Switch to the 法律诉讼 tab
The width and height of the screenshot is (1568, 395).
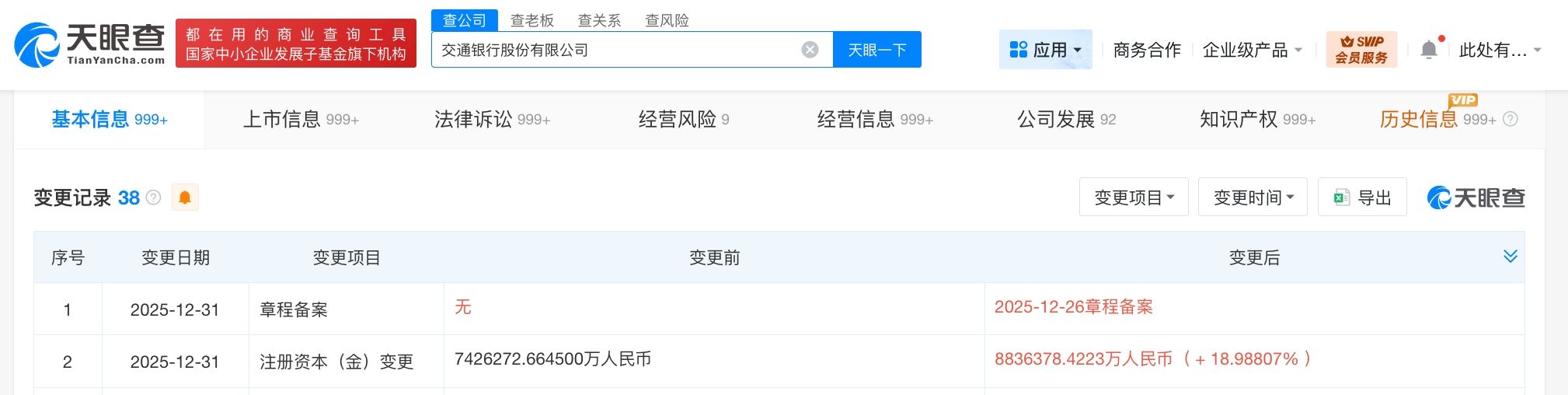[492, 119]
